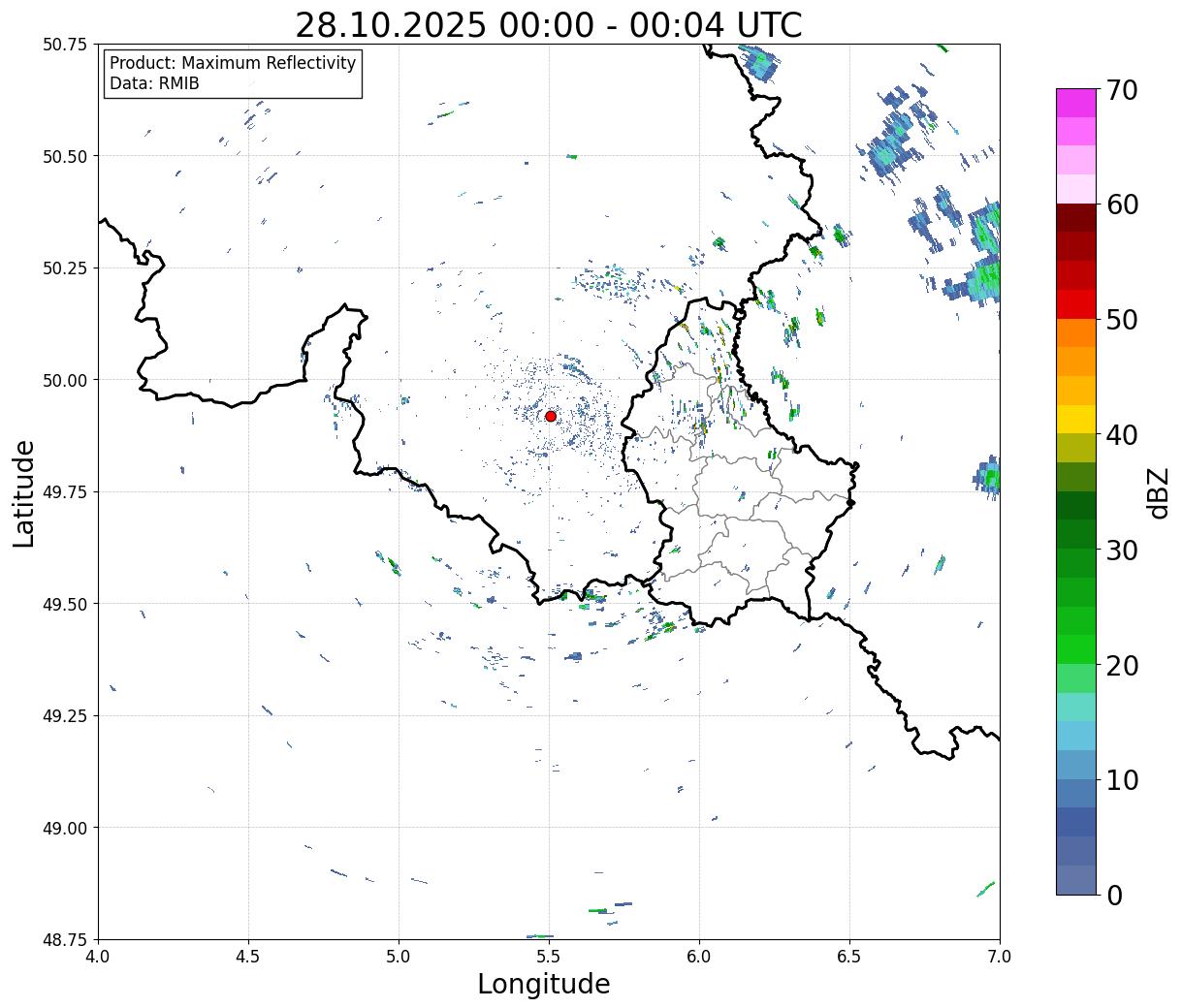Click the latitude tick 50.00
The width and height of the screenshot is (1182, 1008).
pyautogui.click(x=65, y=380)
